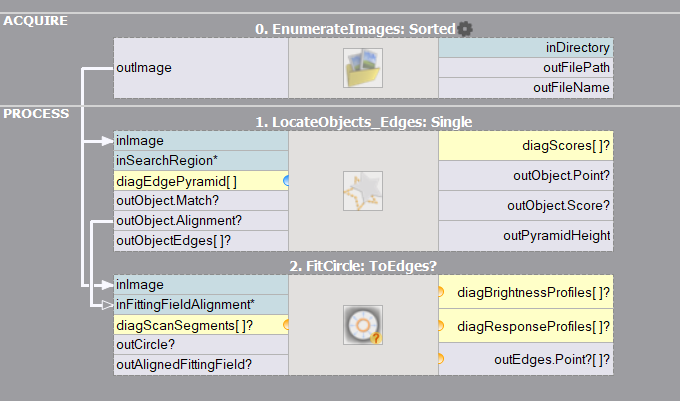Click the '1. LocateObjects_Edges: Single' title
This screenshot has height=401, width=680.
point(363,122)
